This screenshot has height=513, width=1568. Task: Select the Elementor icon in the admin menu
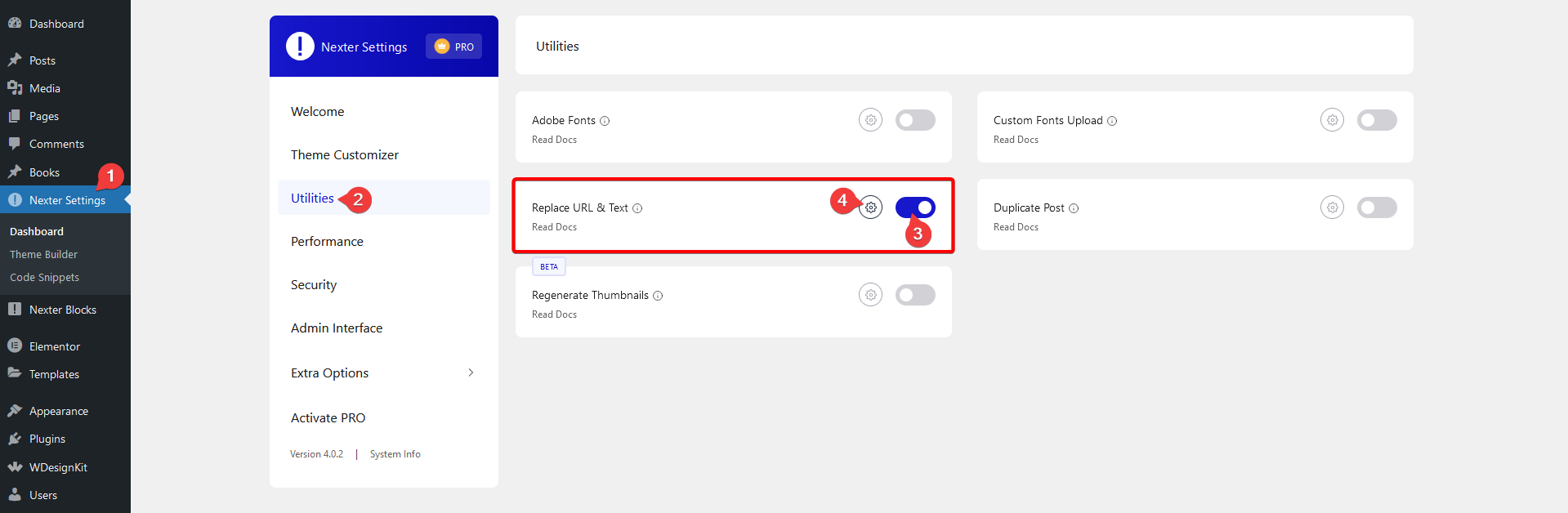tap(16, 346)
